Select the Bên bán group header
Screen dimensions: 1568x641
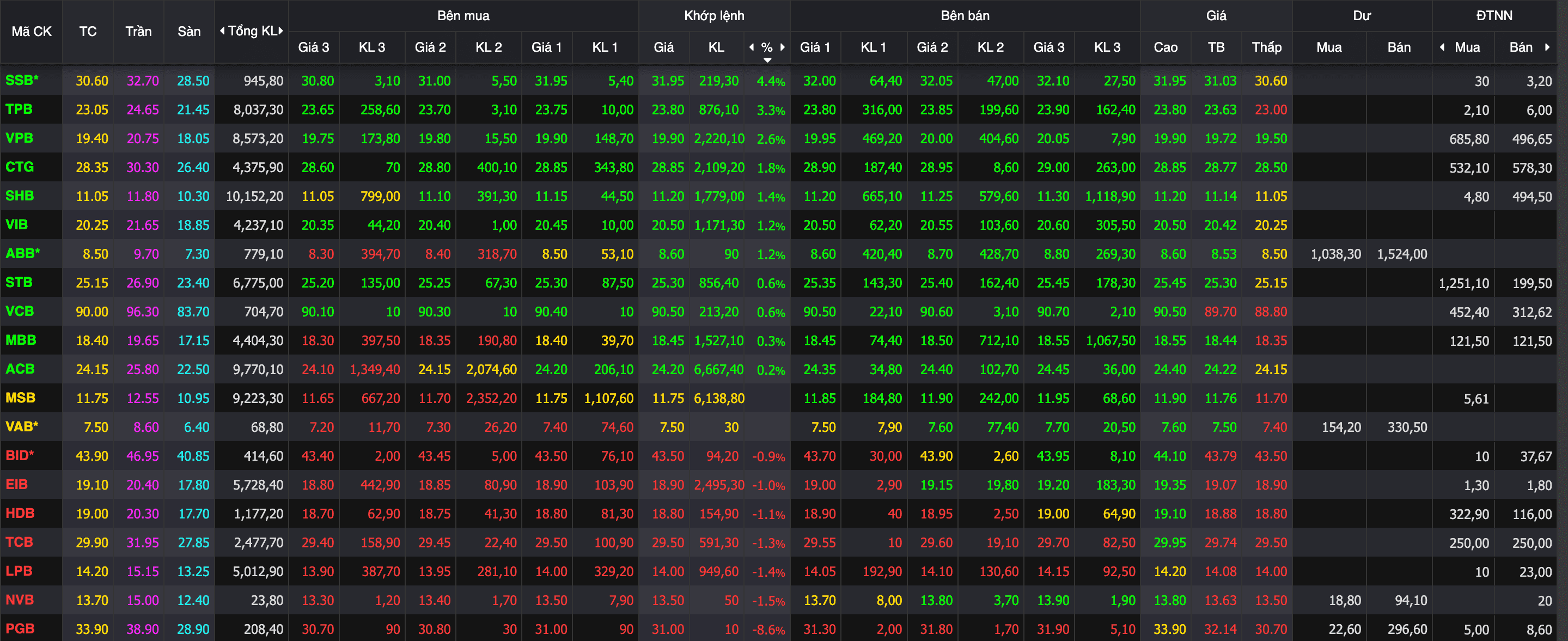(x=965, y=15)
